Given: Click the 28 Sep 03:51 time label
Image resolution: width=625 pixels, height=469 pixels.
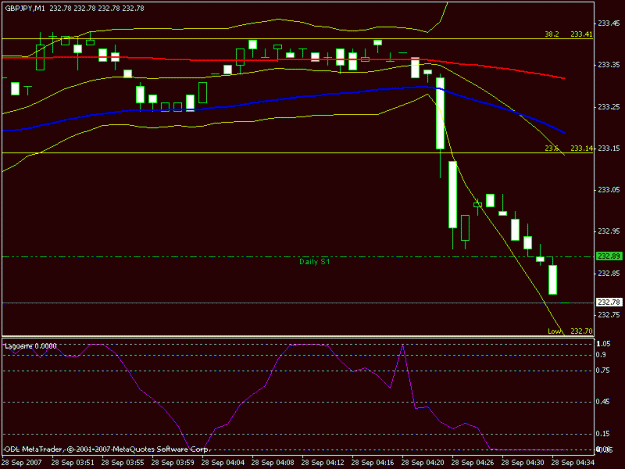Looking at the screenshot, I should tap(73, 462).
